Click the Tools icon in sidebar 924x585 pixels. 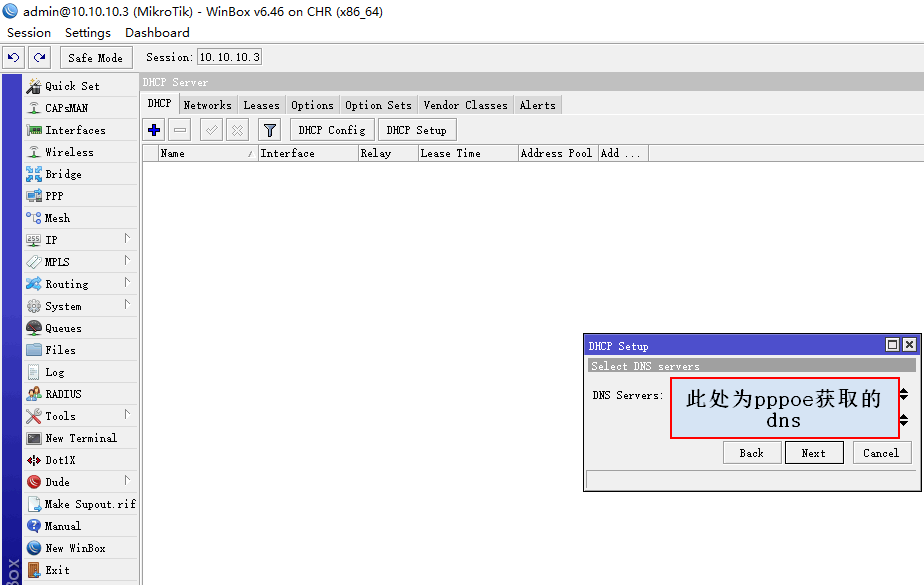34,416
